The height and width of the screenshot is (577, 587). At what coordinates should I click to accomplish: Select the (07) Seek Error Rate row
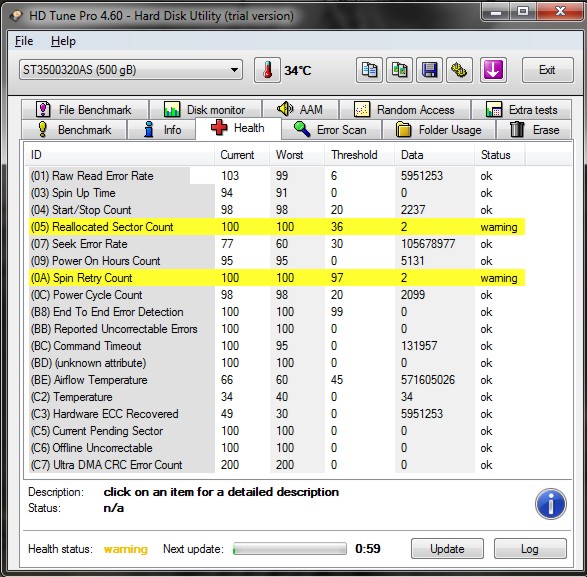[x=277, y=244]
